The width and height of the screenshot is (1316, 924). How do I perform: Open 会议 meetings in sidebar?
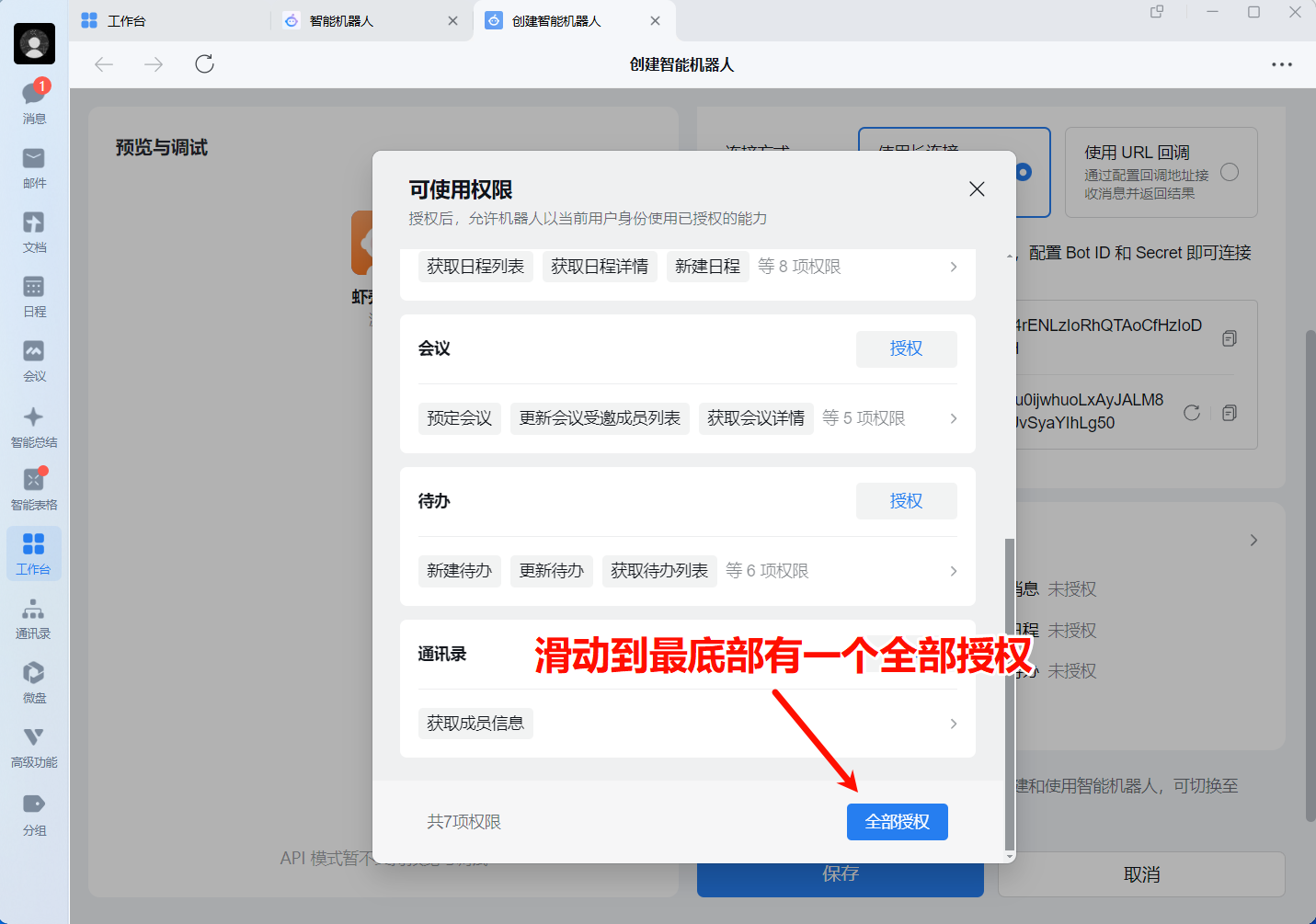34,361
